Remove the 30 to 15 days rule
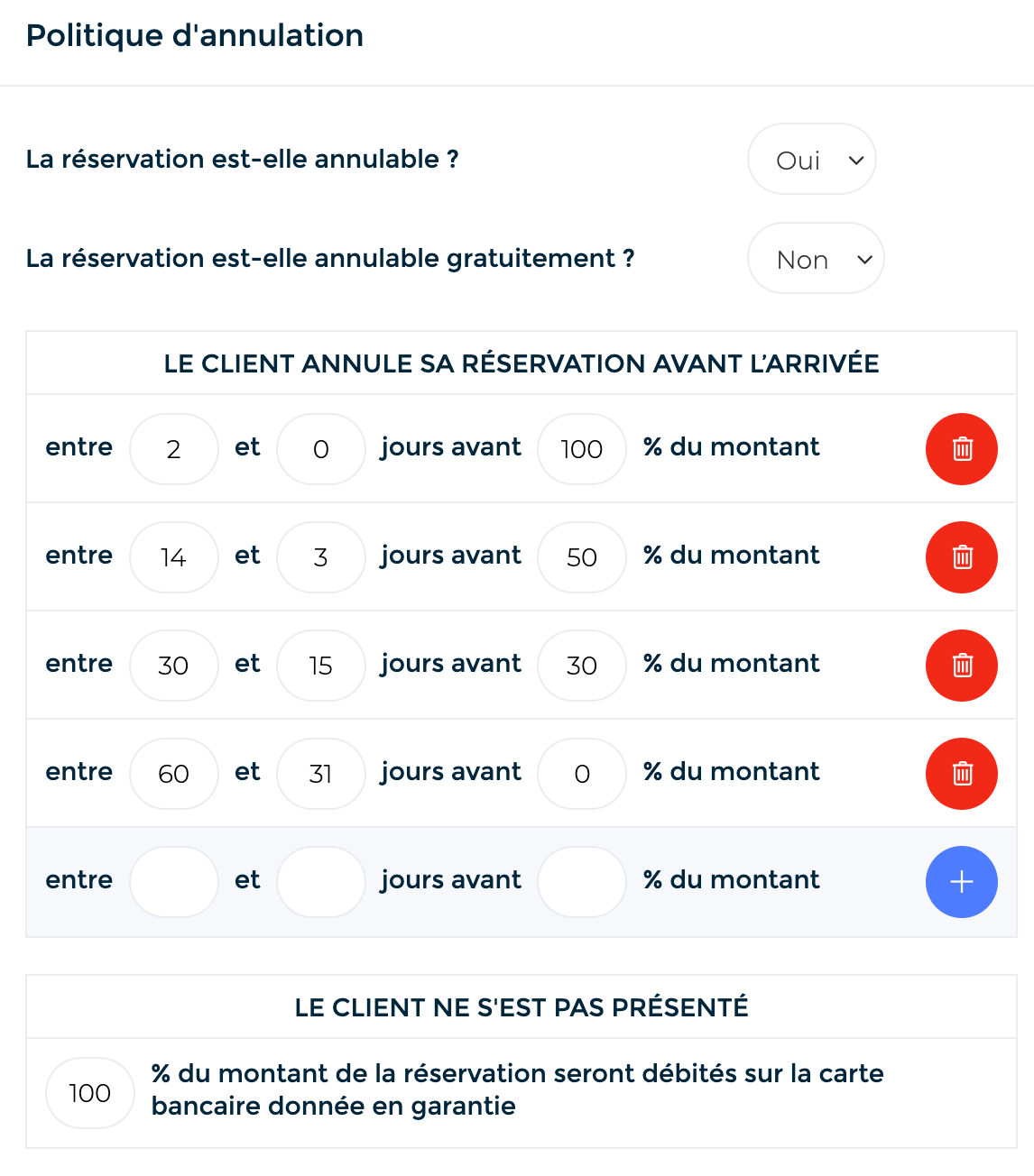1034x1176 pixels. point(961,666)
